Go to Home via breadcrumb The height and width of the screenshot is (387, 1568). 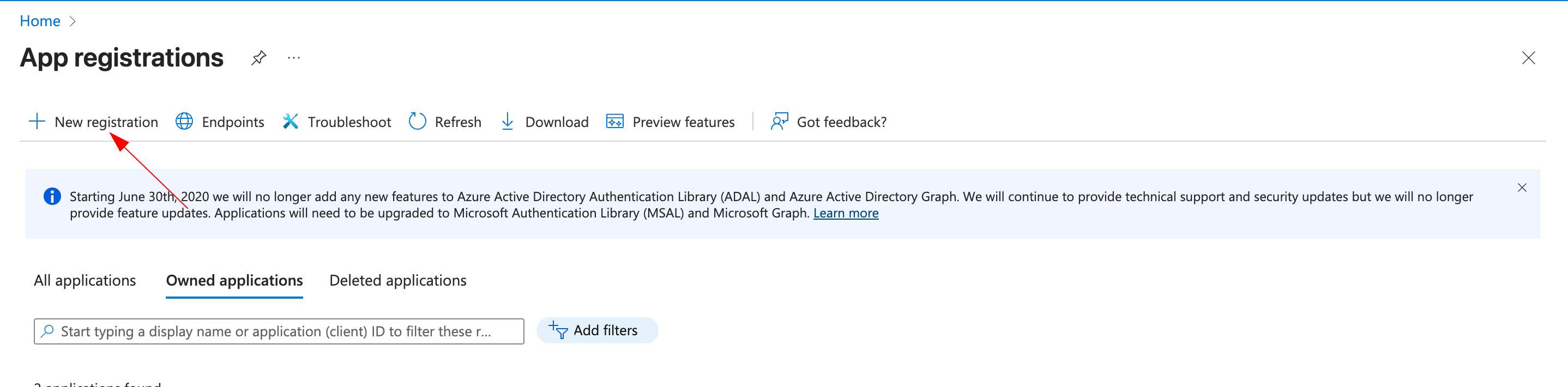coord(40,21)
